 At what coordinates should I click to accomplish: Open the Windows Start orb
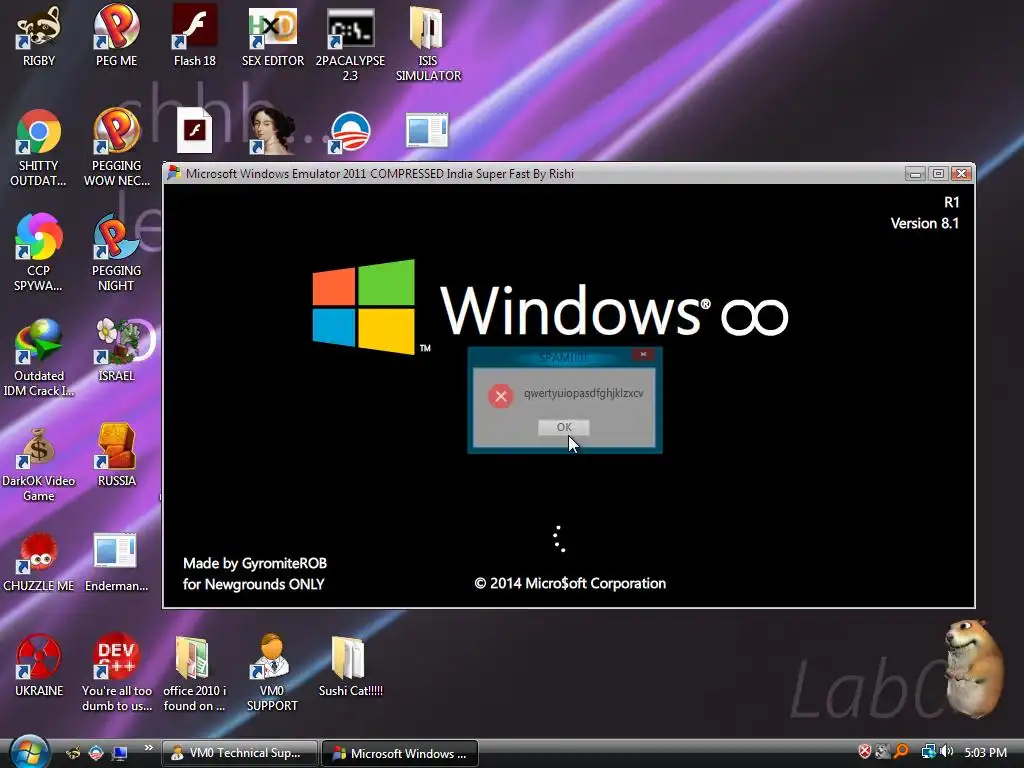(30, 752)
